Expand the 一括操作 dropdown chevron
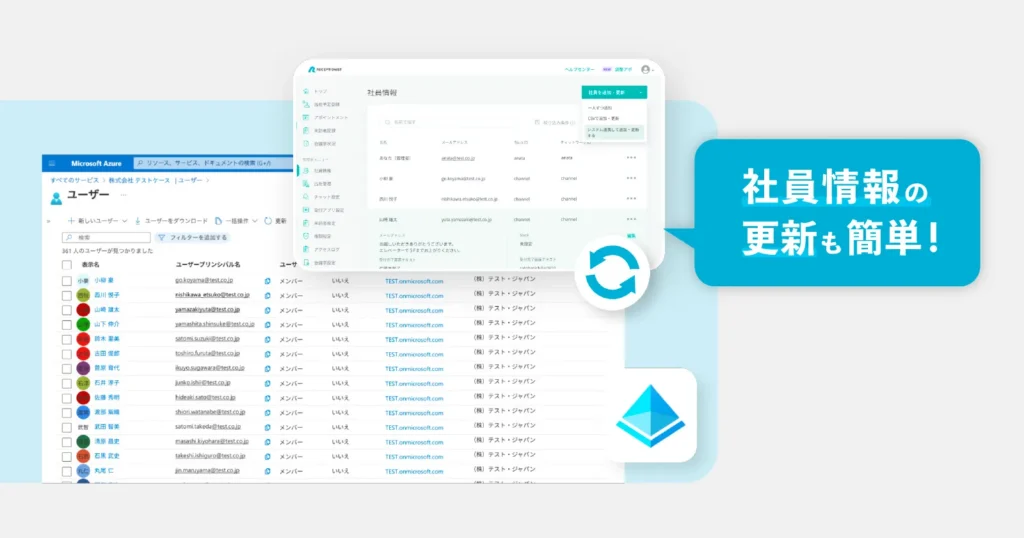Viewport: 1024px width, 538px height. point(255,221)
